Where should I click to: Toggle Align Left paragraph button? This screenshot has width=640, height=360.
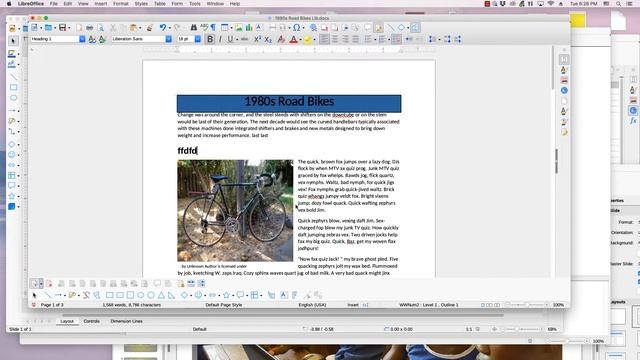(324, 39)
